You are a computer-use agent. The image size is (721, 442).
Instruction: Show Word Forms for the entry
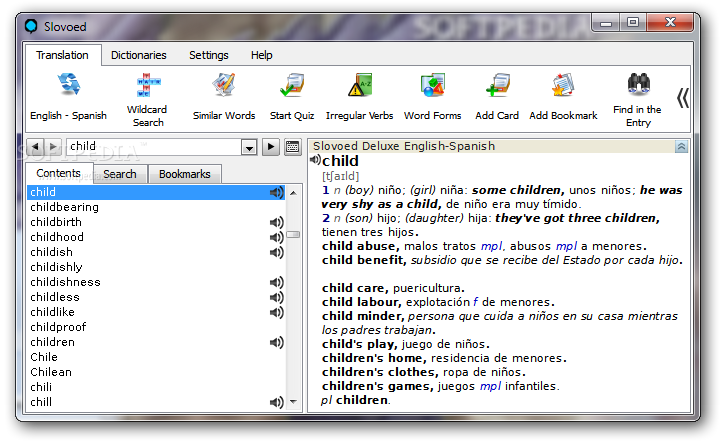(x=432, y=96)
